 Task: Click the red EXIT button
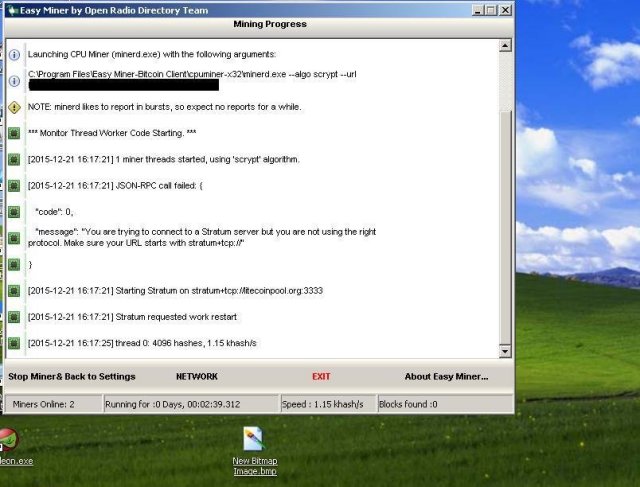(x=321, y=376)
